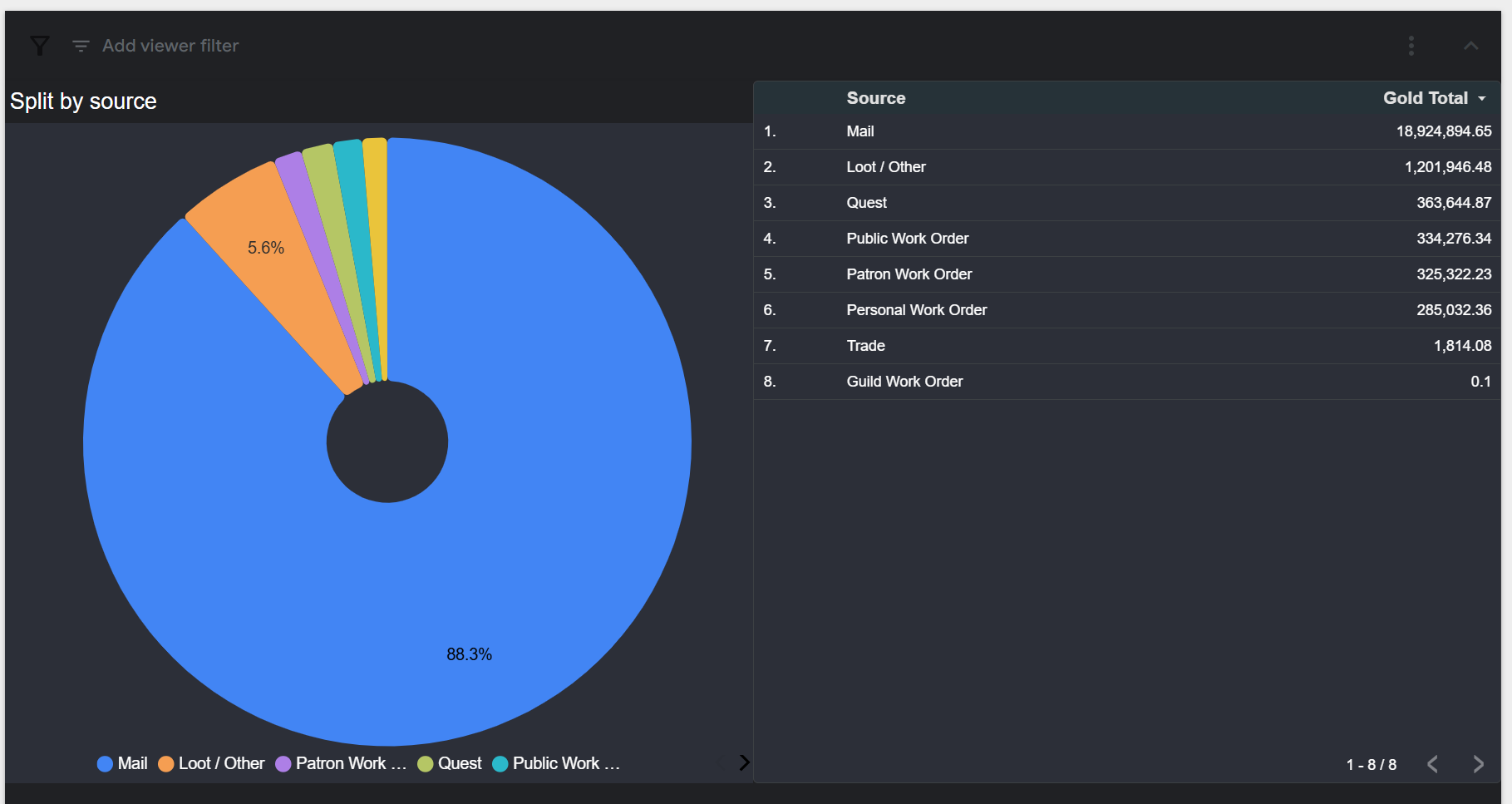Go to next table page arrow
Screen dimensions: 1512x804
pos(1478,764)
